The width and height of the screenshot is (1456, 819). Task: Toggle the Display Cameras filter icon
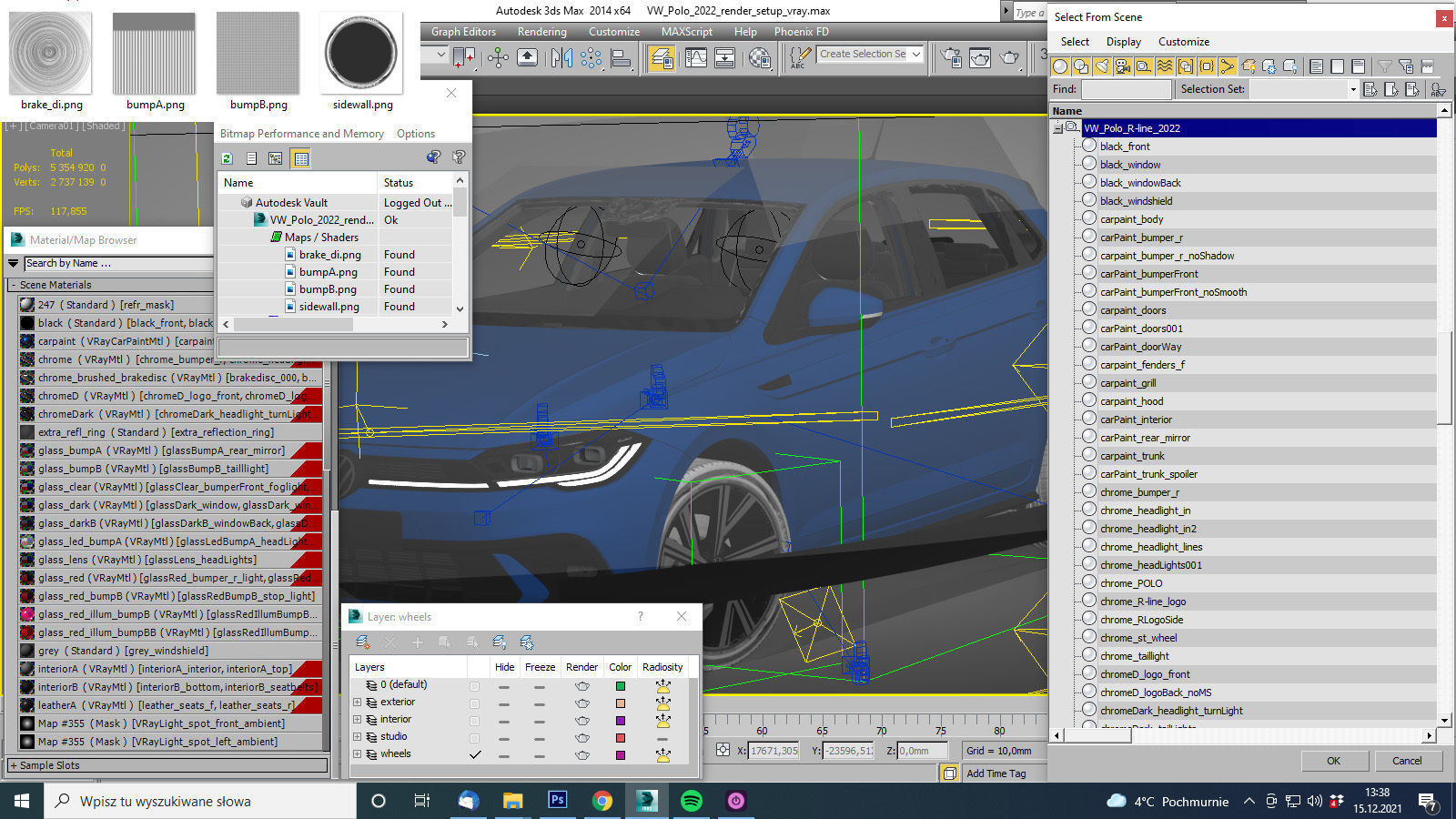(x=1122, y=66)
